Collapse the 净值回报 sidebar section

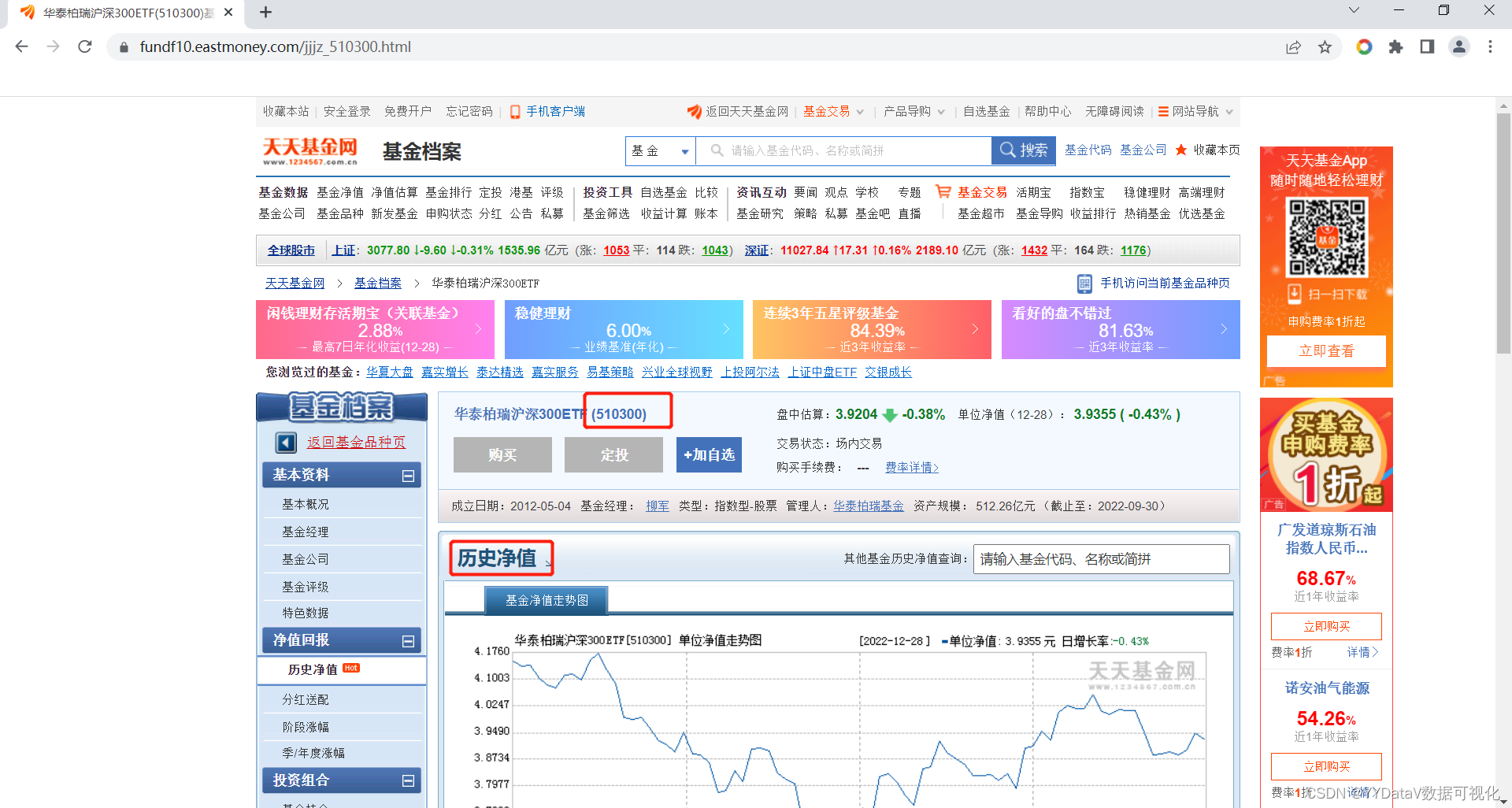point(408,641)
